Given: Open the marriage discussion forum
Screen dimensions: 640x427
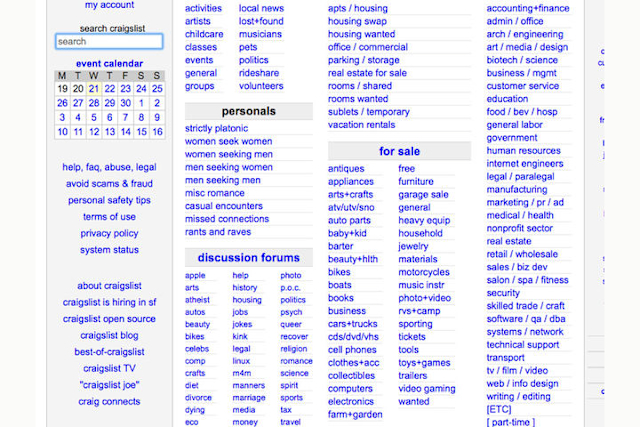Looking at the screenshot, I should coord(249,398).
